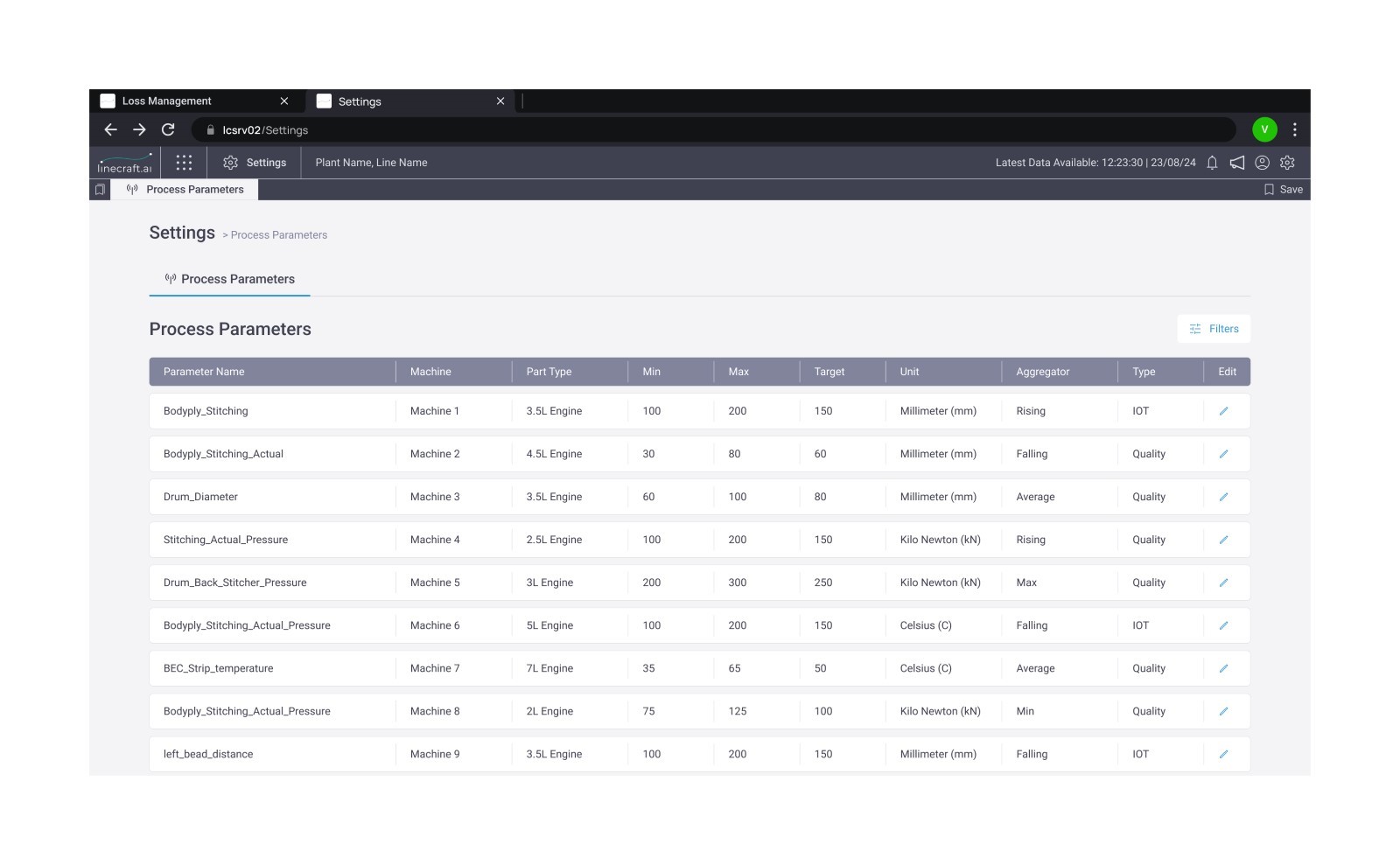Toggle the side panel icon left of Process Parameters tab
Image resolution: width=1400 pixels, height=865 pixels.
(x=100, y=189)
